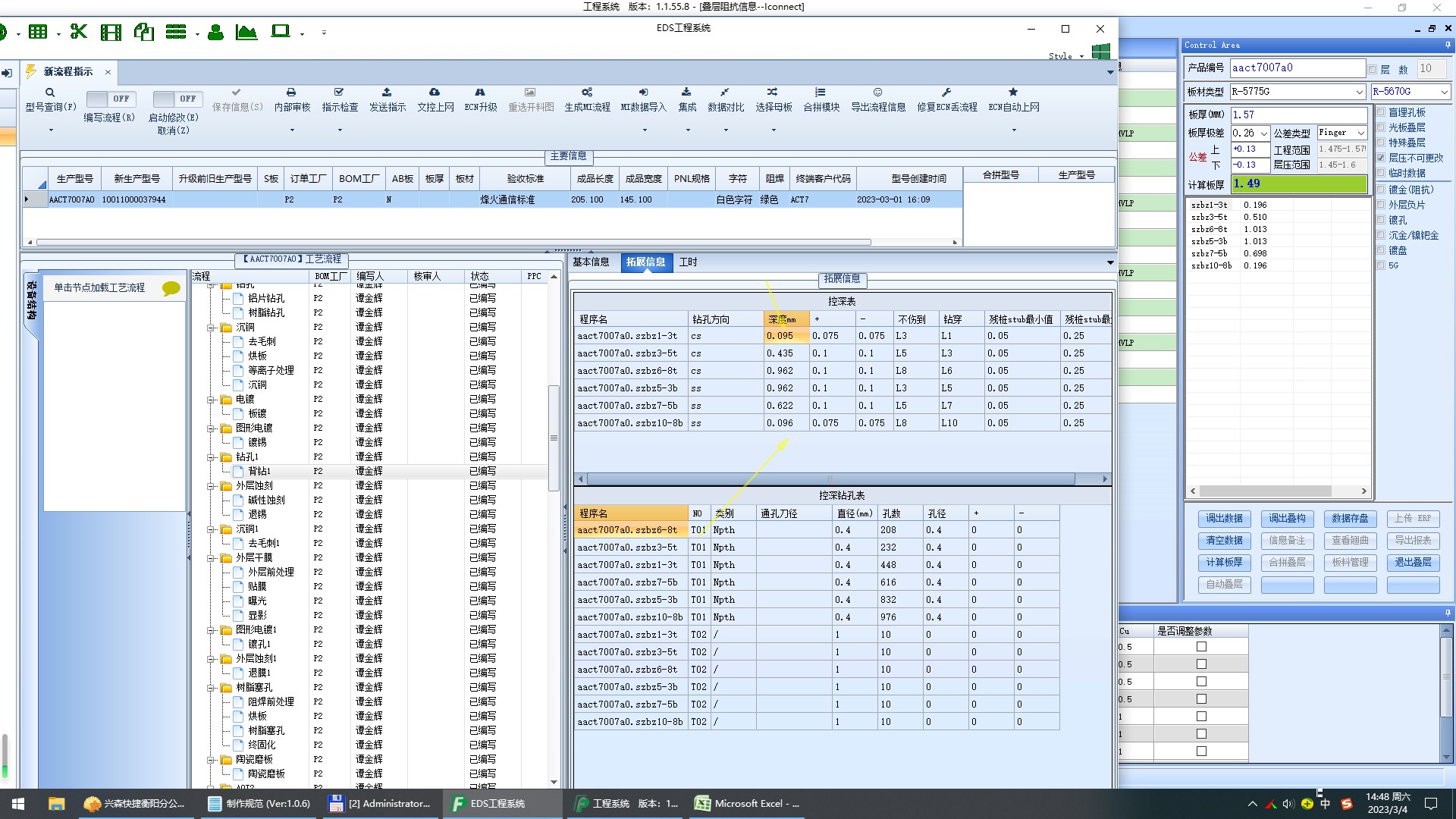Click the 计算板厚 button
This screenshot has height=819, width=1456.
coord(1224,563)
